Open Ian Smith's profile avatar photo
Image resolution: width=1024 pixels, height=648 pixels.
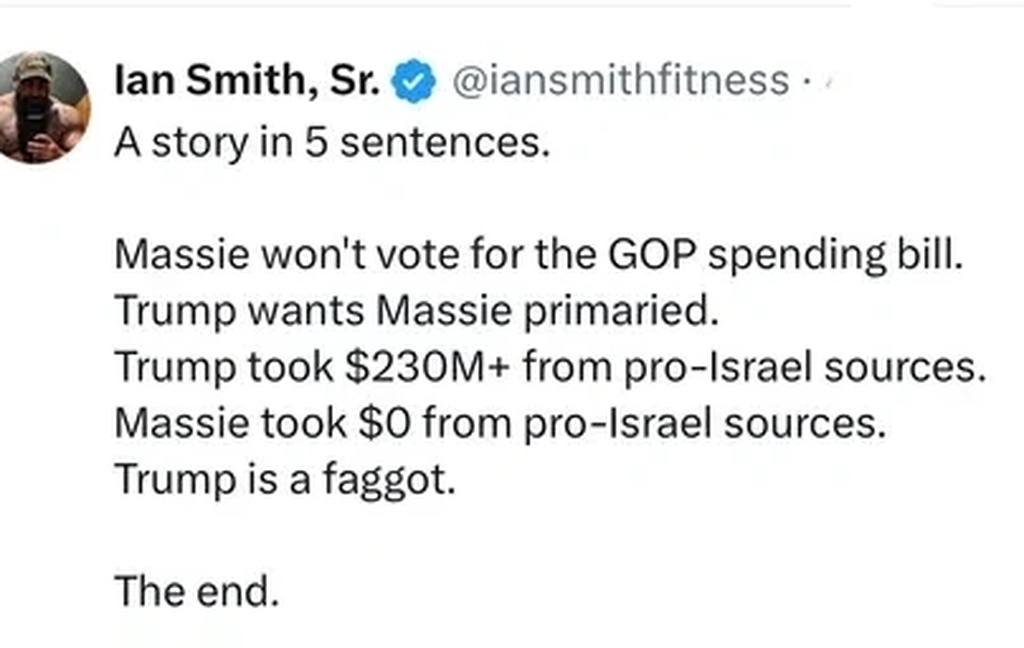pos(41,108)
